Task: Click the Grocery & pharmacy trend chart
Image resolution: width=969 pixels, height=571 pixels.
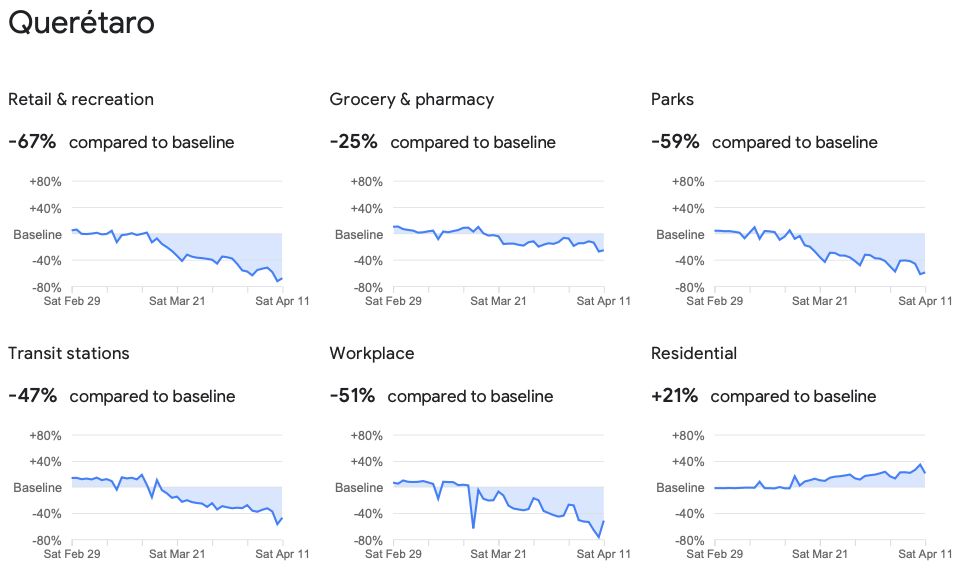Action: pyautogui.click(x=499, y=234)
